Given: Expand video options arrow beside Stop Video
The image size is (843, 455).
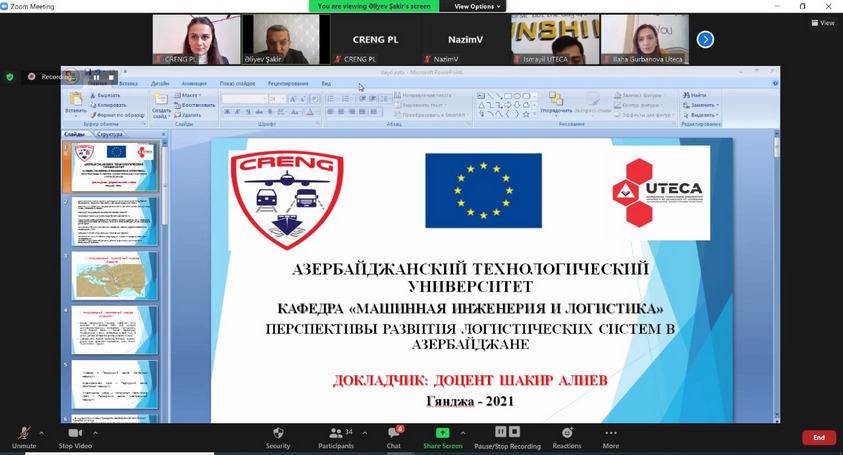Looking at the screenshot, I should [98, 432].
